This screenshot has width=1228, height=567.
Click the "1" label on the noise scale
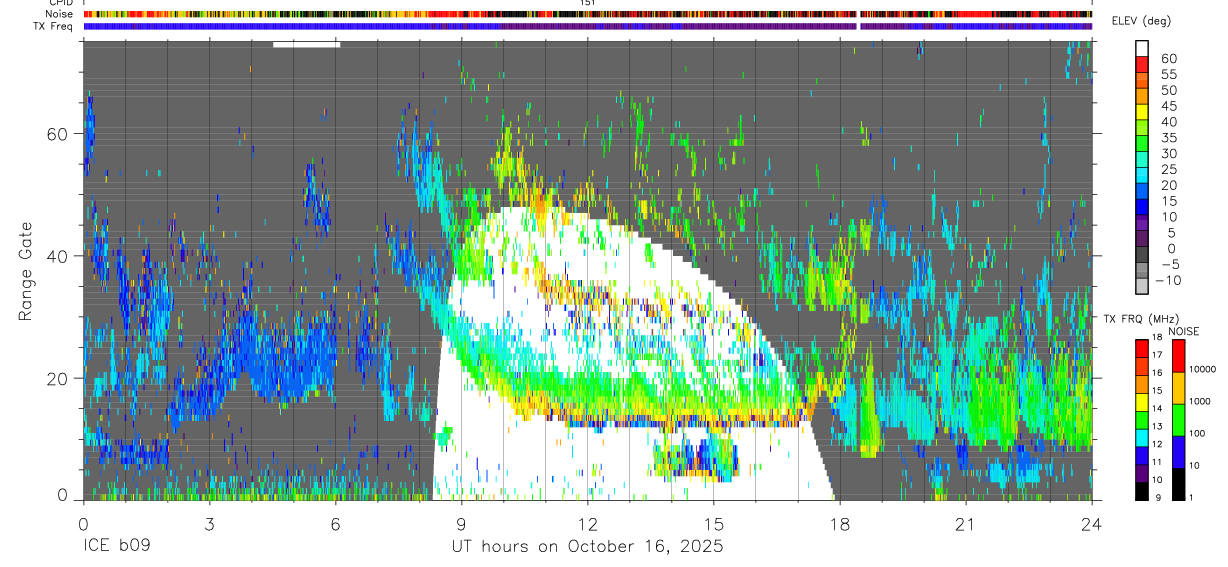pyautogui.click(x=1190, y=497)
